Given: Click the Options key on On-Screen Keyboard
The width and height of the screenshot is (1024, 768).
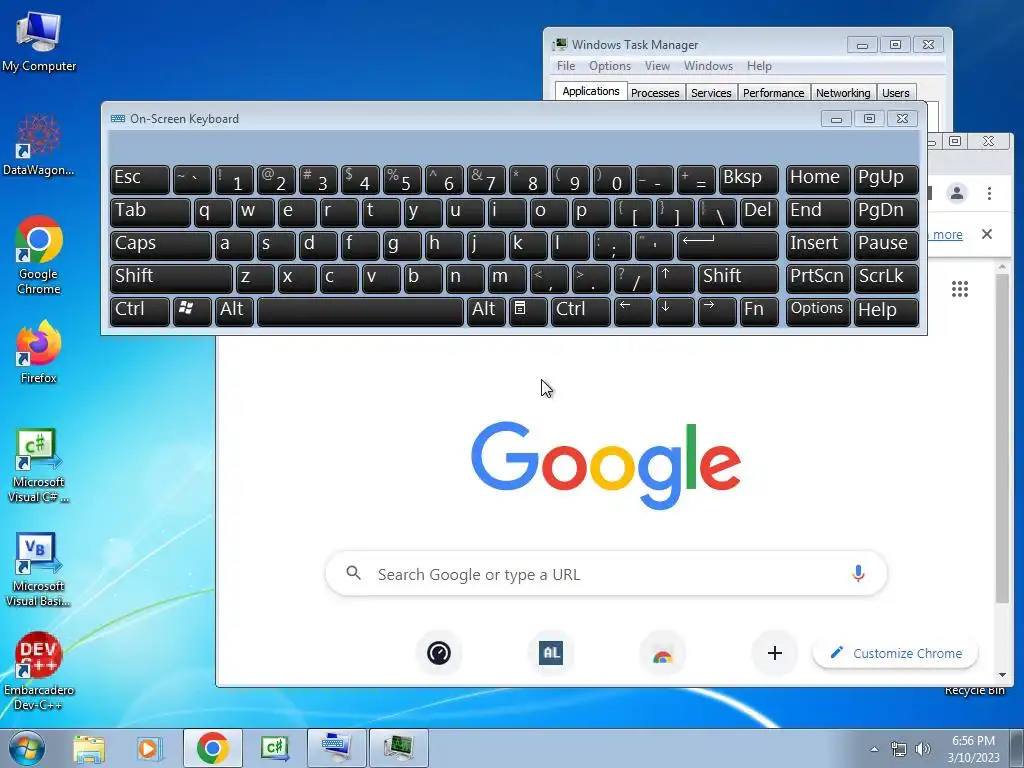Looking at the screenshot, I should tap(818, 311).
